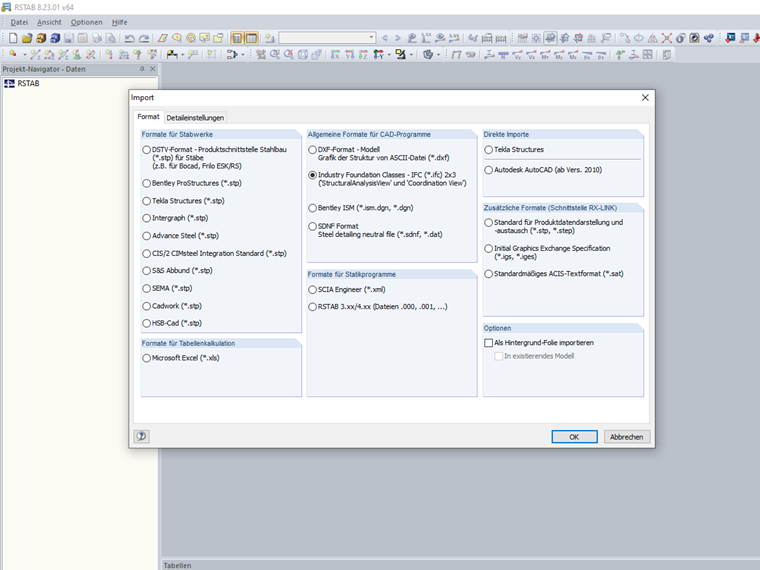The width and height of the screenshot is (760, 570).
Task: Select Tekla Structures direct import option
Action: 489,150
